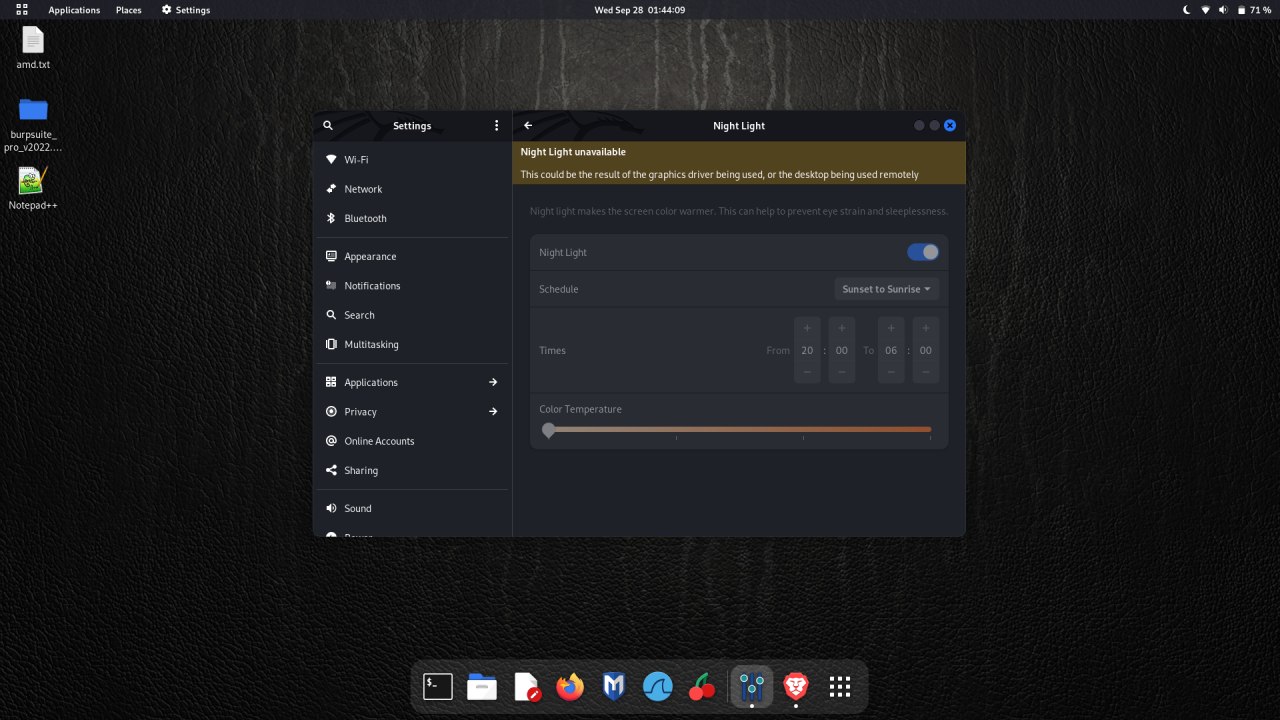Open Cherrytree from the dock
This screenshot has height=720, width=1280.
click(x=702, y=686)
